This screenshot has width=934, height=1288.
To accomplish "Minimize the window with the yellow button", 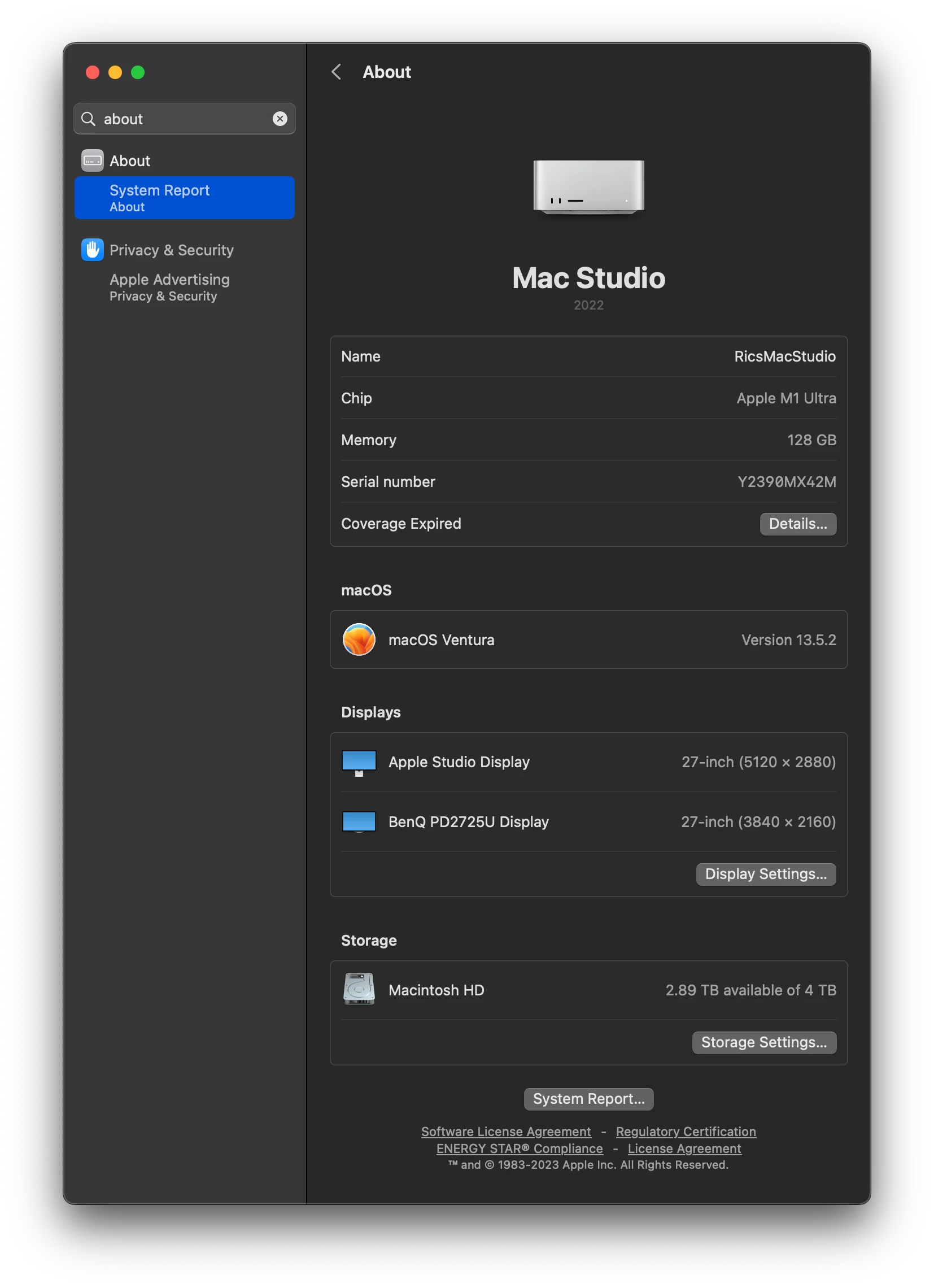I will coord(115,72).
